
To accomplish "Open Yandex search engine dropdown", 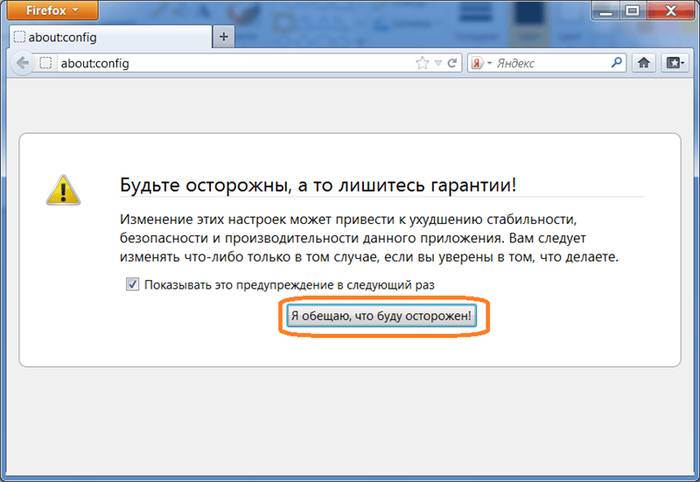I will [x=480, y=63].
